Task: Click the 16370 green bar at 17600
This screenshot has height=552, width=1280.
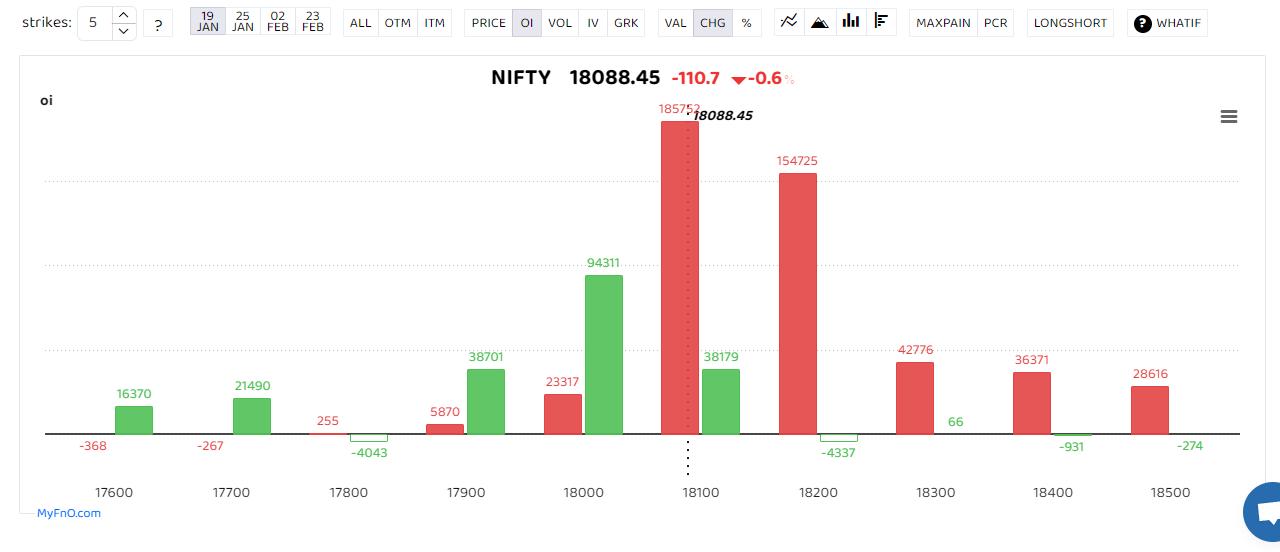Action: tap(134, 420)
